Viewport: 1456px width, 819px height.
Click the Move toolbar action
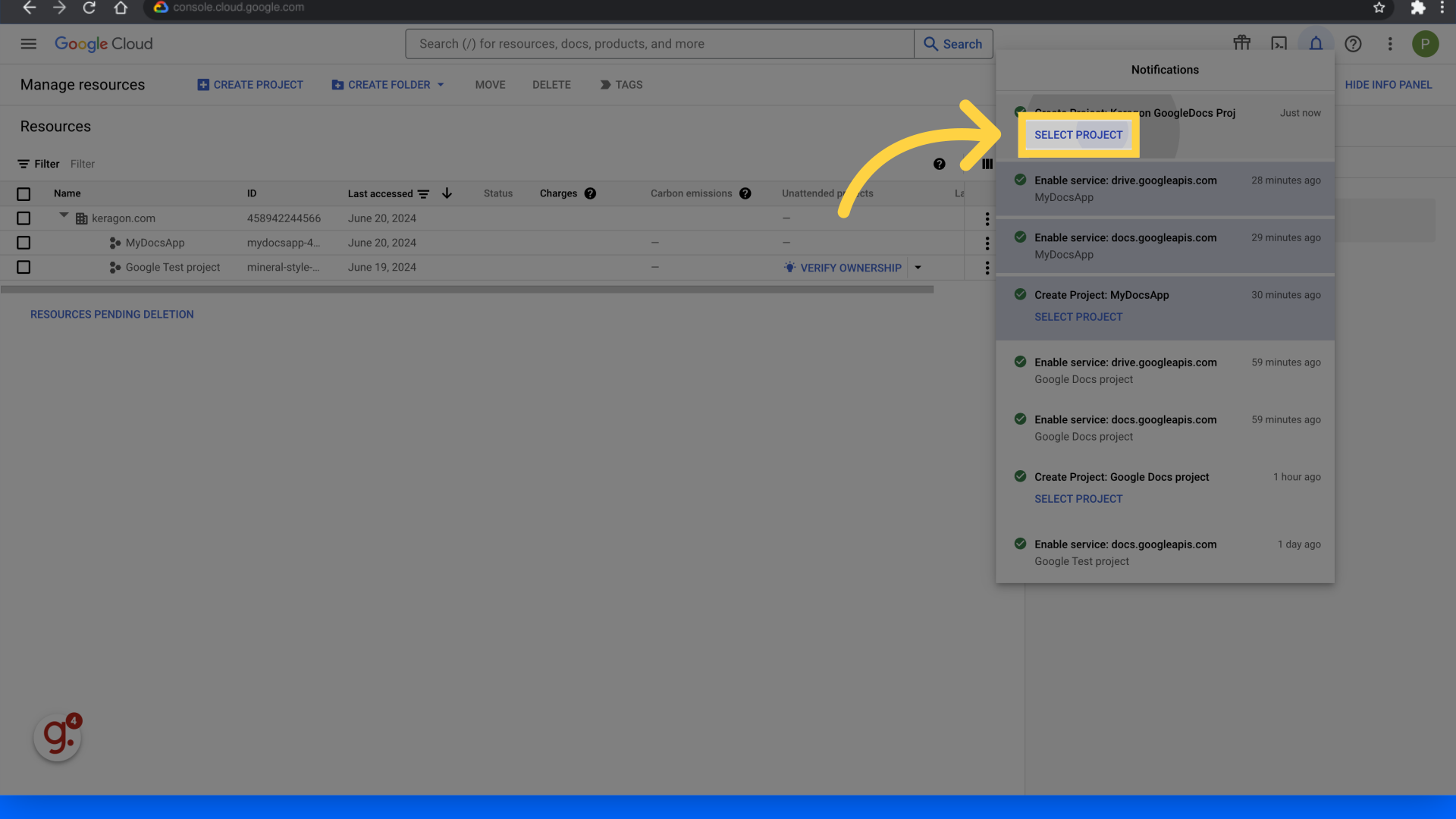(x=490, y=85)
